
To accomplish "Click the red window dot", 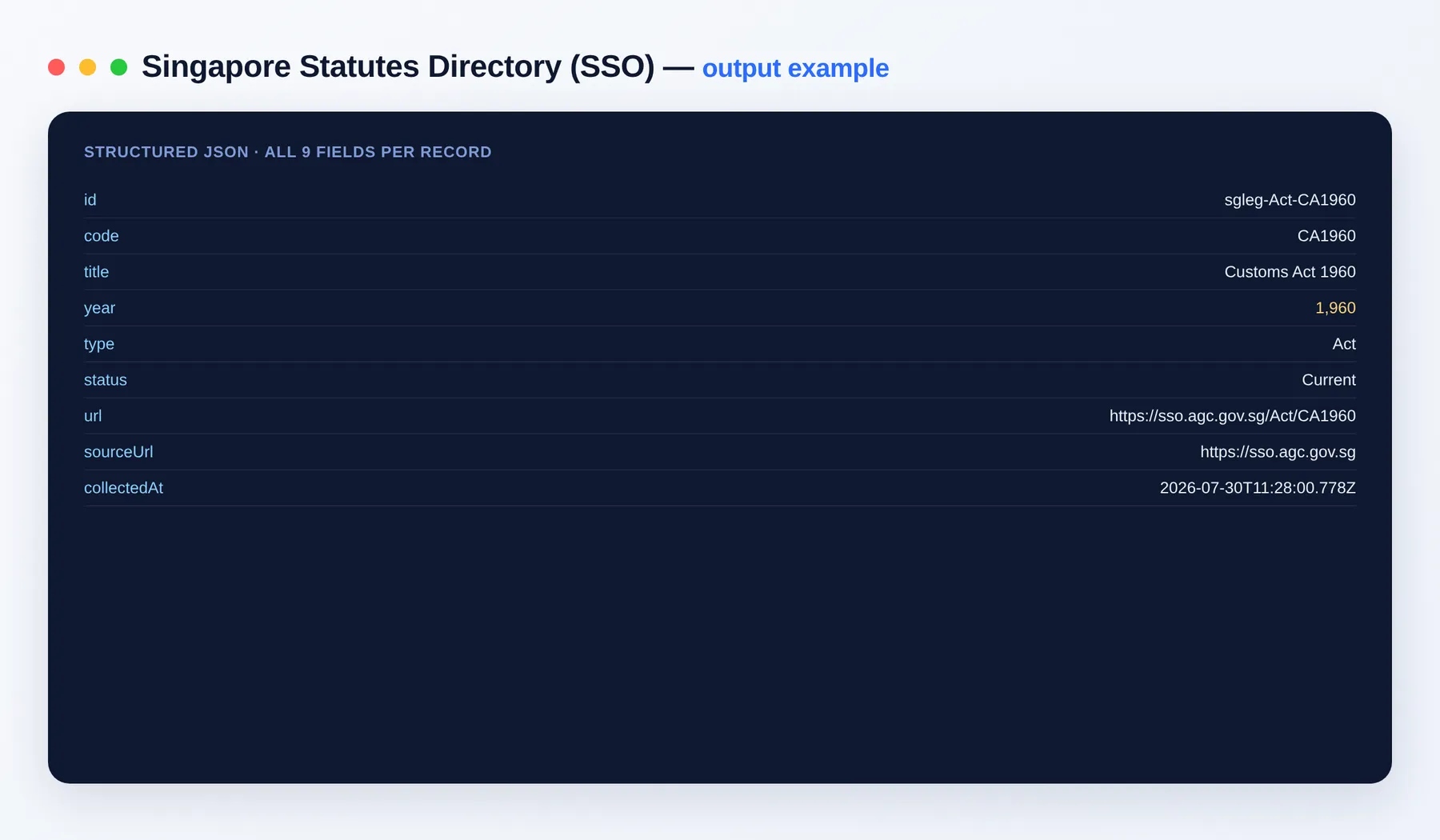I will pos(56,67).
